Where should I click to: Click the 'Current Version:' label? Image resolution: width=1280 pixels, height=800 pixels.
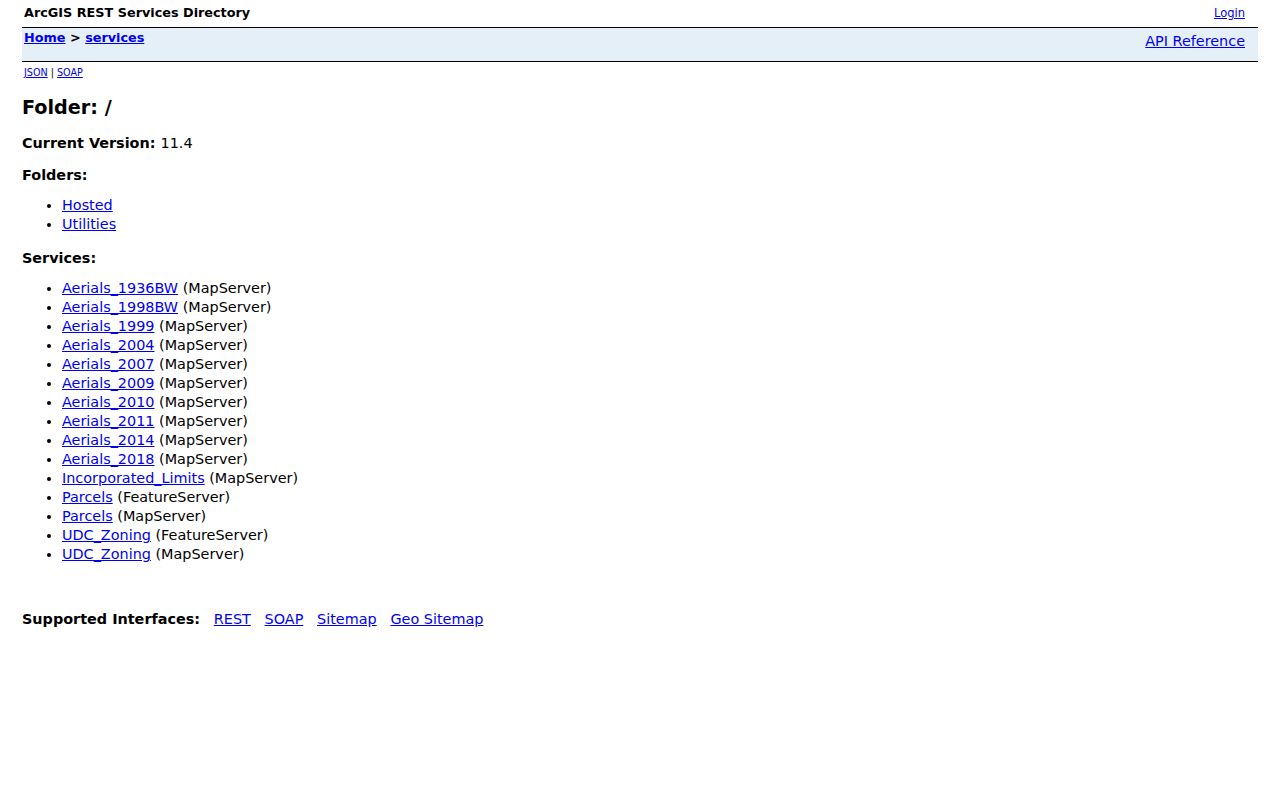click(x=89, y=143)
